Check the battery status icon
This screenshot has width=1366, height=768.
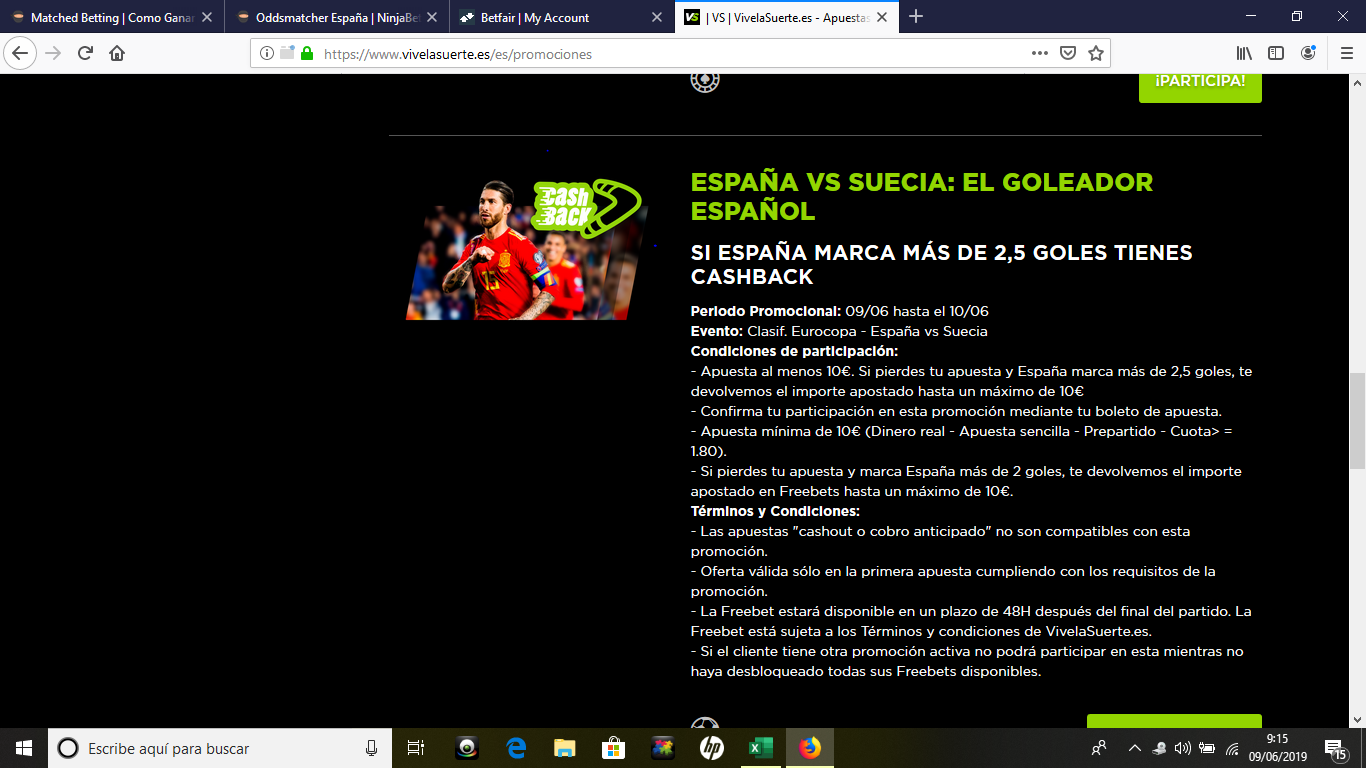[1207, 748]
